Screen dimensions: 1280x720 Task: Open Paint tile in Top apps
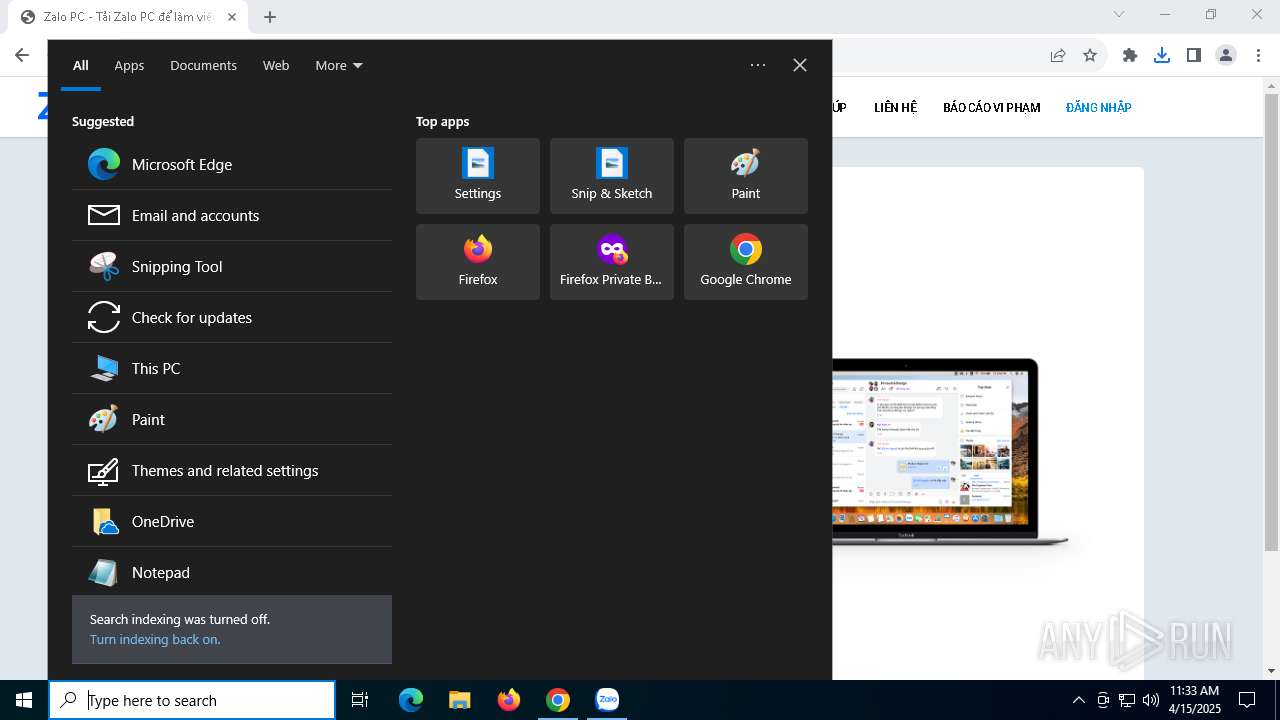[x=746, y=176]
